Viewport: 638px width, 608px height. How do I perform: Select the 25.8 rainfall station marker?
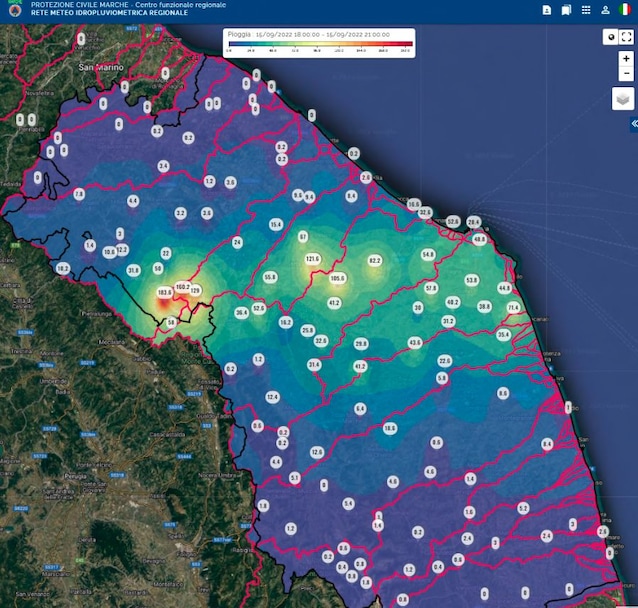pos(308,330)
